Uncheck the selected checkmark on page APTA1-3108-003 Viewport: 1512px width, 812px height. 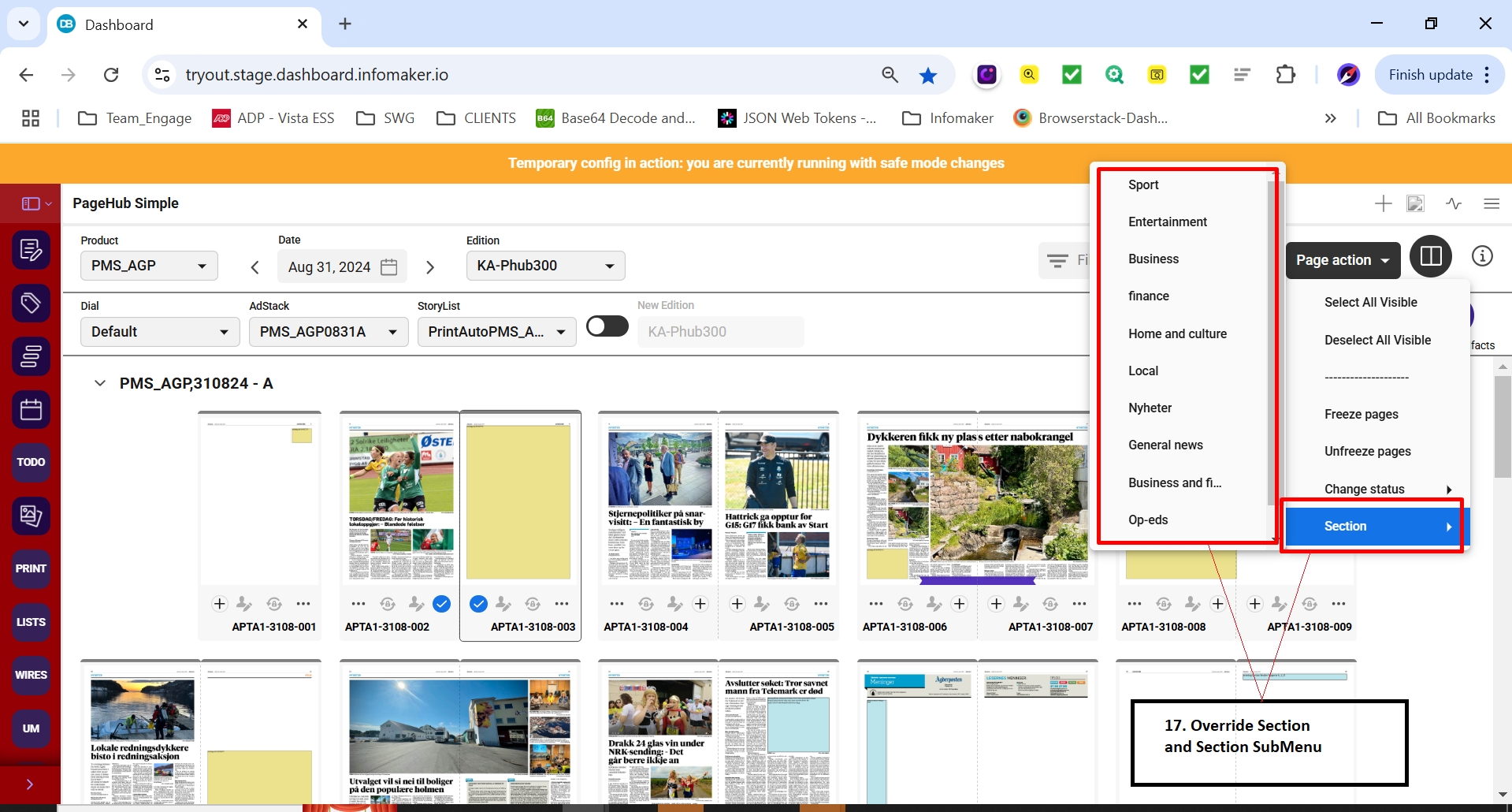click(478, 604)
